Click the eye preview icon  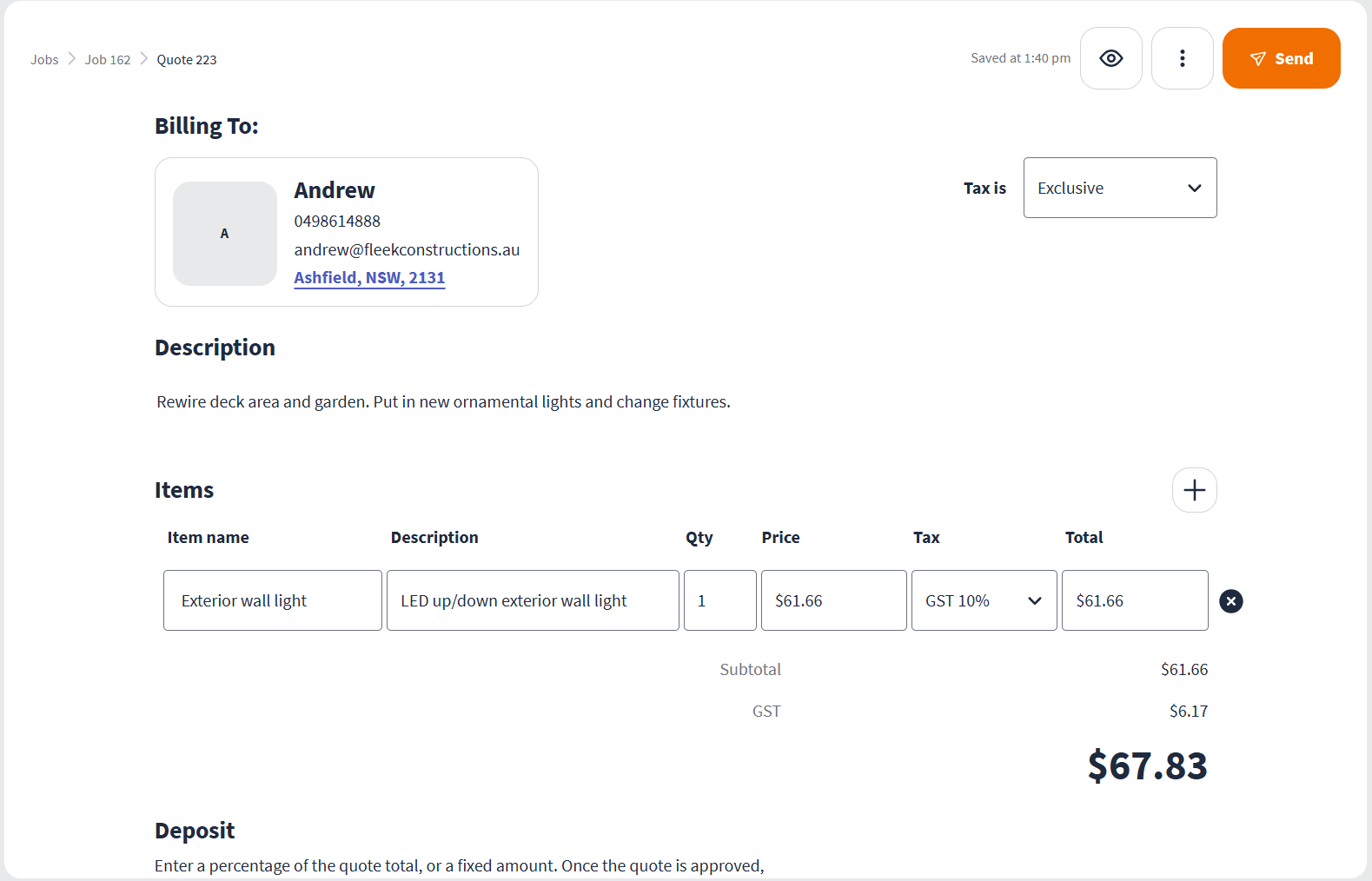click(1110, 58)
